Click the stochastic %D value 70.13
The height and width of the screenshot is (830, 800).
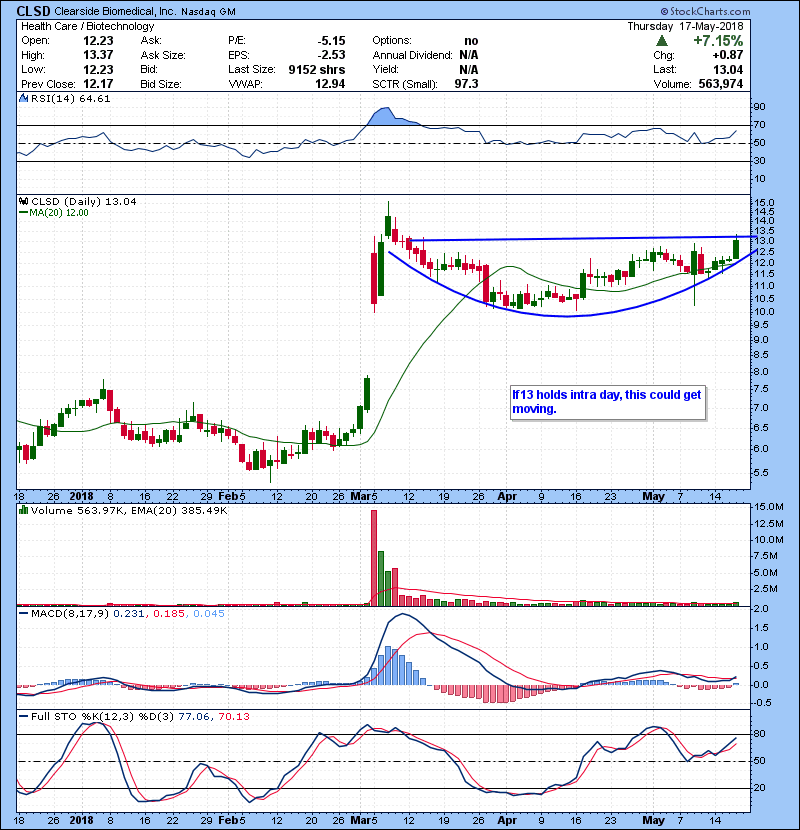click(x=233, y=716)
